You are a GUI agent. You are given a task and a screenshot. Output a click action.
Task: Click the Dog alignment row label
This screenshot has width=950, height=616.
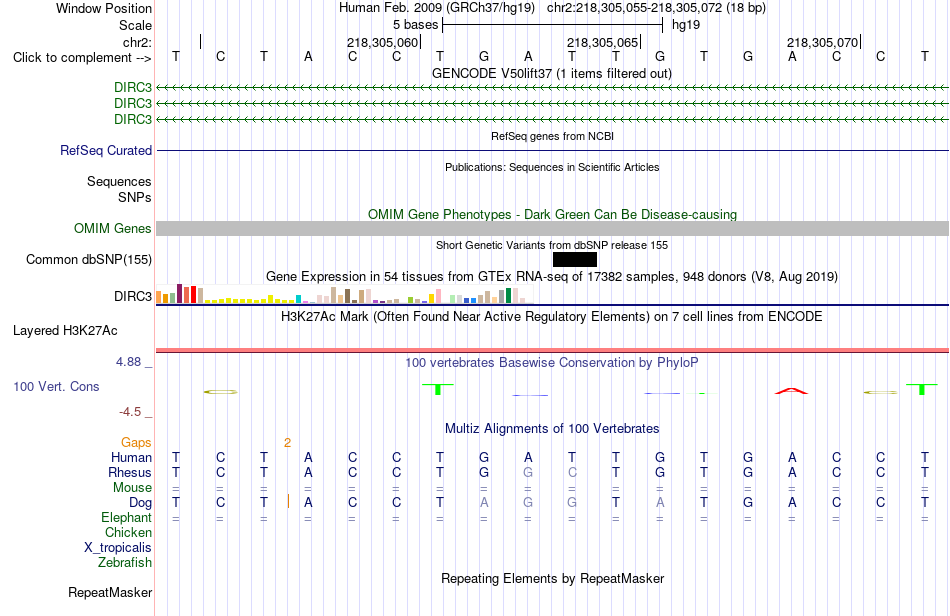pos(140,503)
